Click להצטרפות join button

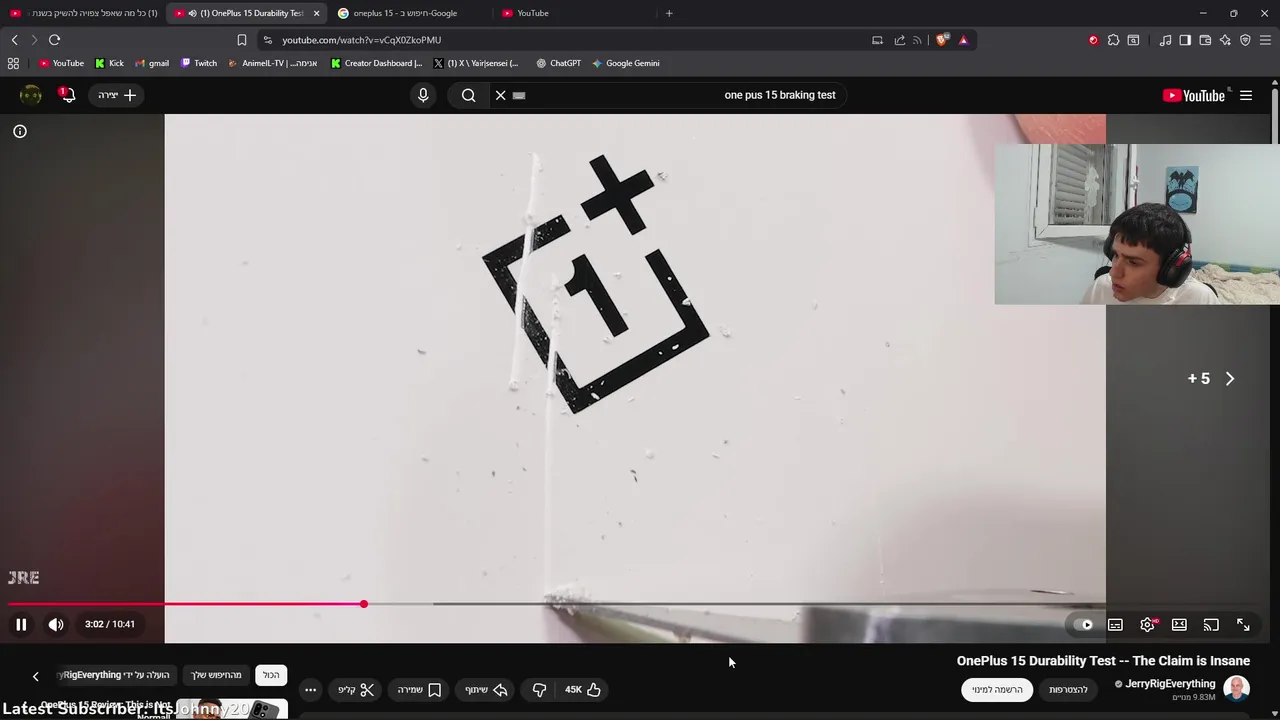pos(1068,690)
